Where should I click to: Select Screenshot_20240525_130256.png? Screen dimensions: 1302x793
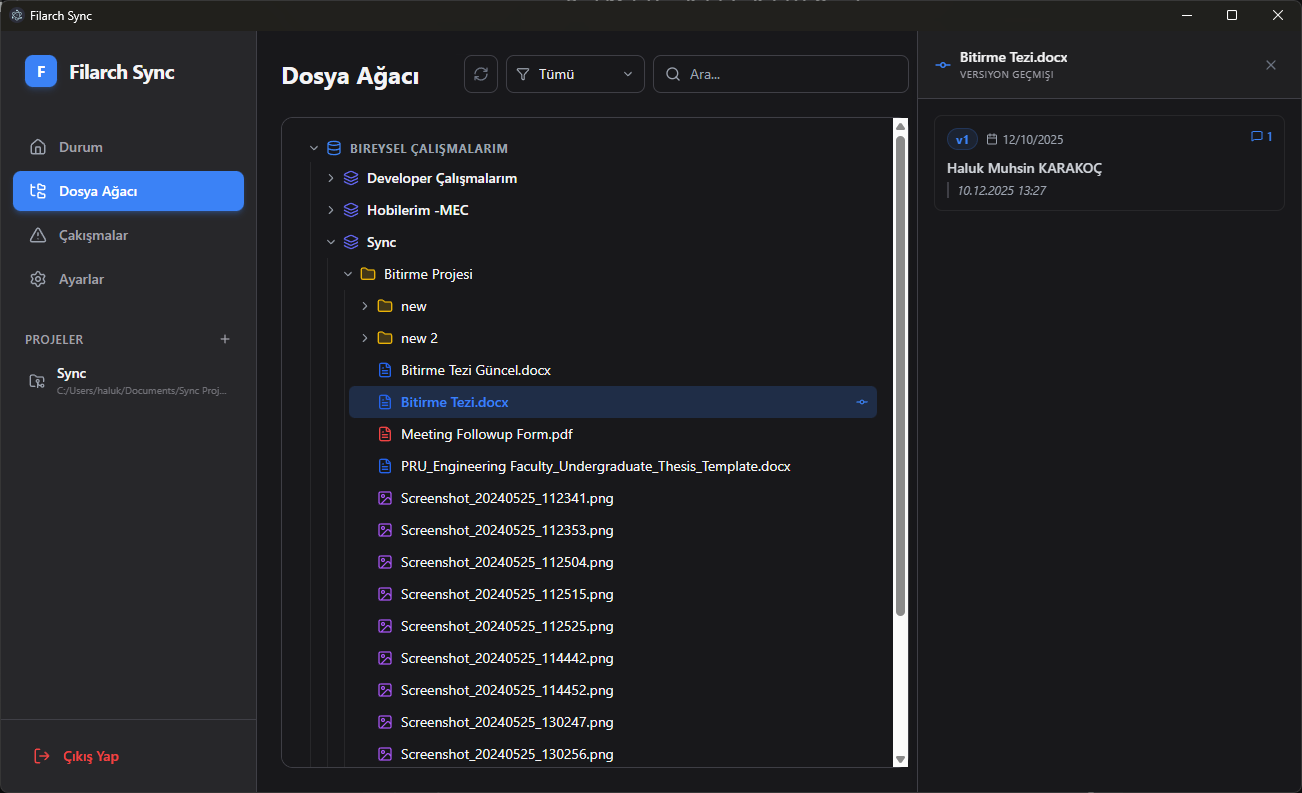(x=612, y=754)
